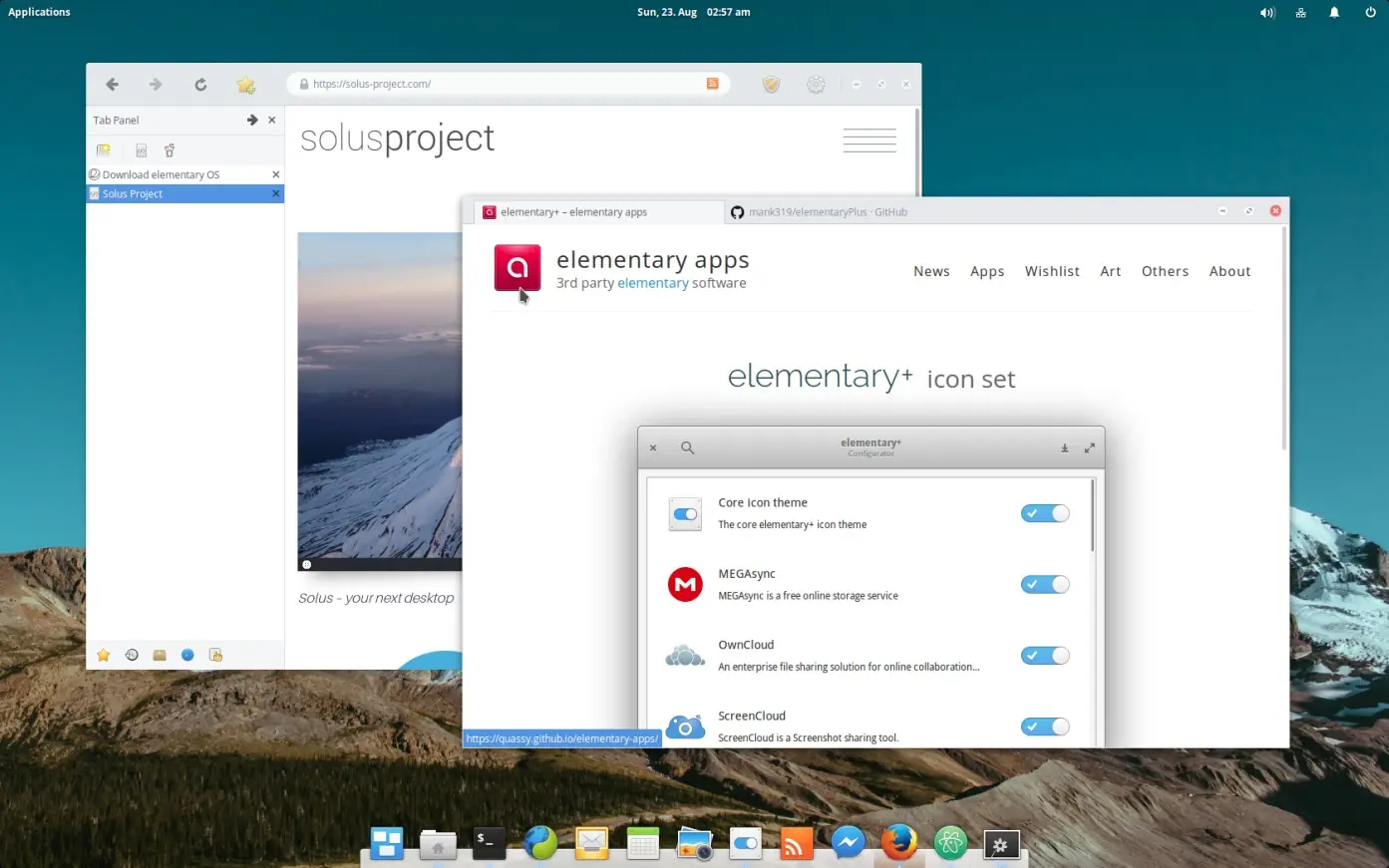The height and width of the screenshot is (868, 1389).
Task: Open the search in the elementary+ Configurator
Action: (687, 447)
